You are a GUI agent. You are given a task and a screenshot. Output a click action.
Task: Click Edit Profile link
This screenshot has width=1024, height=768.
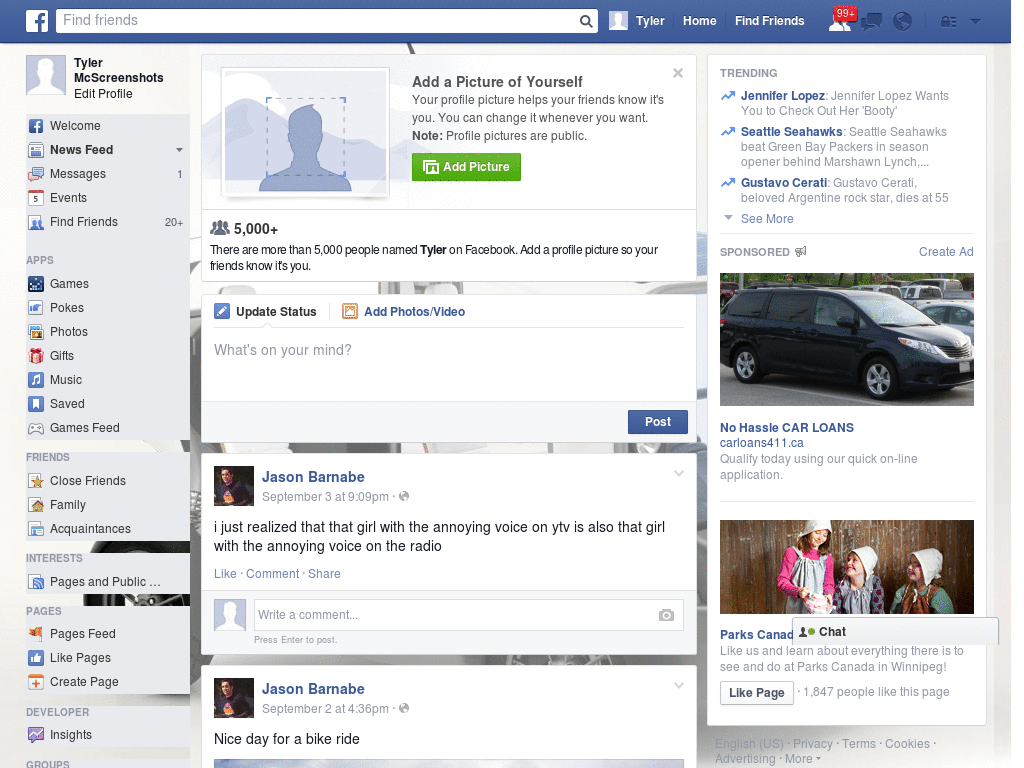pyautogui.click(x=103, y=94)
